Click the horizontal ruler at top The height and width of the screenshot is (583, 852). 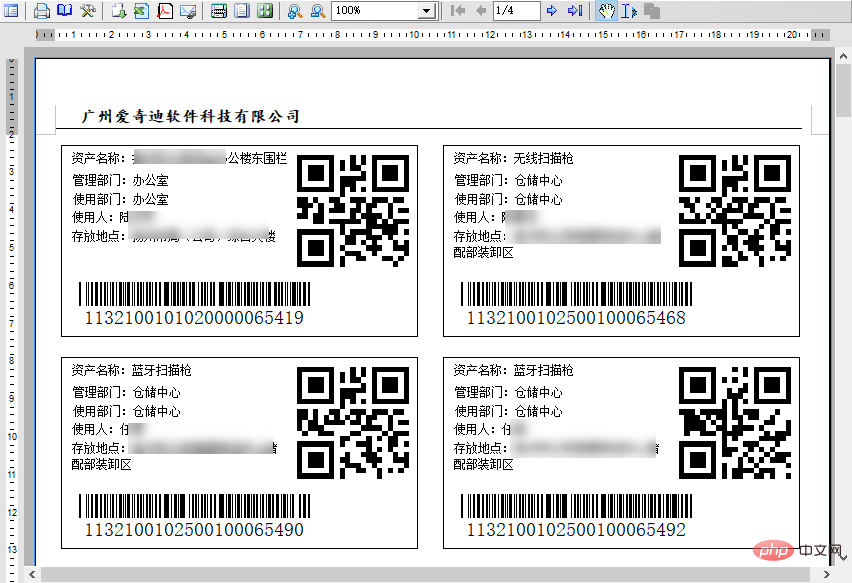tap(433, 35)
